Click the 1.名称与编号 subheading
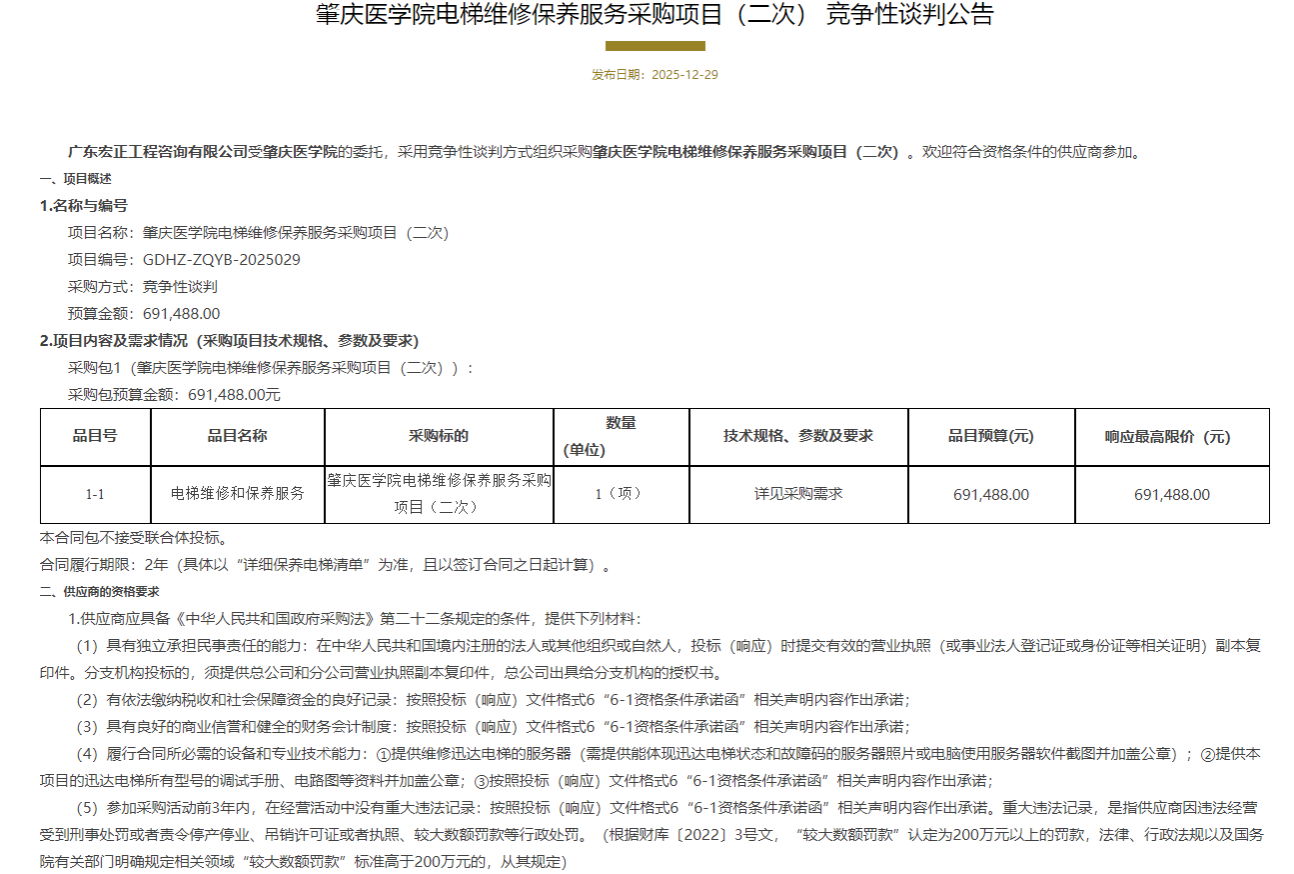 tap(84, 206)
